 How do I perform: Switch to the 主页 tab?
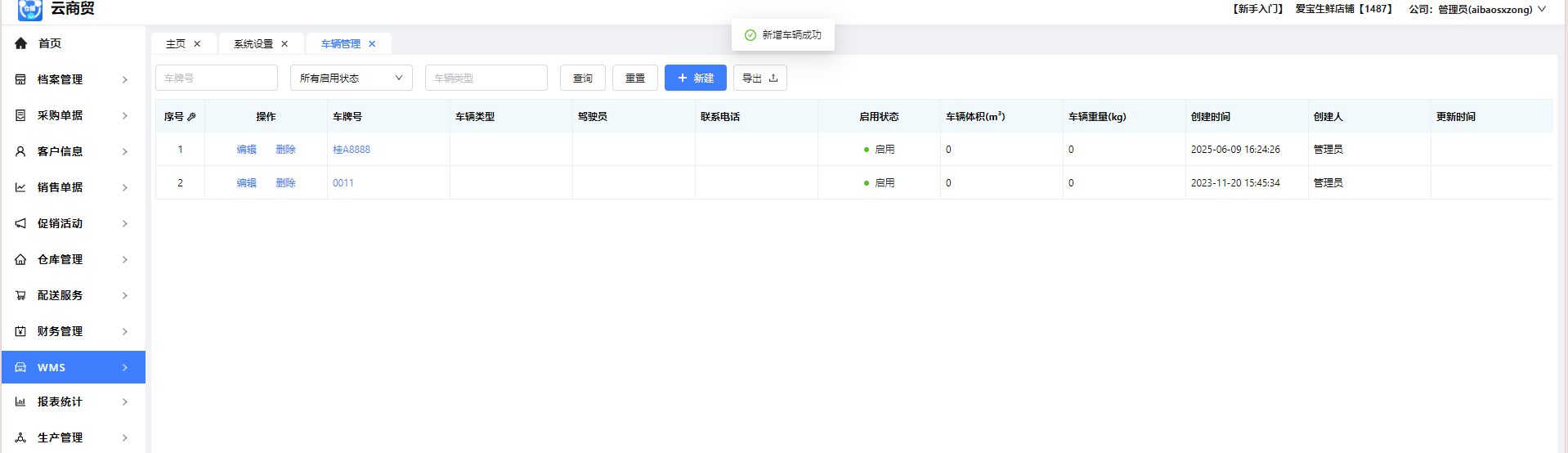[175, 44]
